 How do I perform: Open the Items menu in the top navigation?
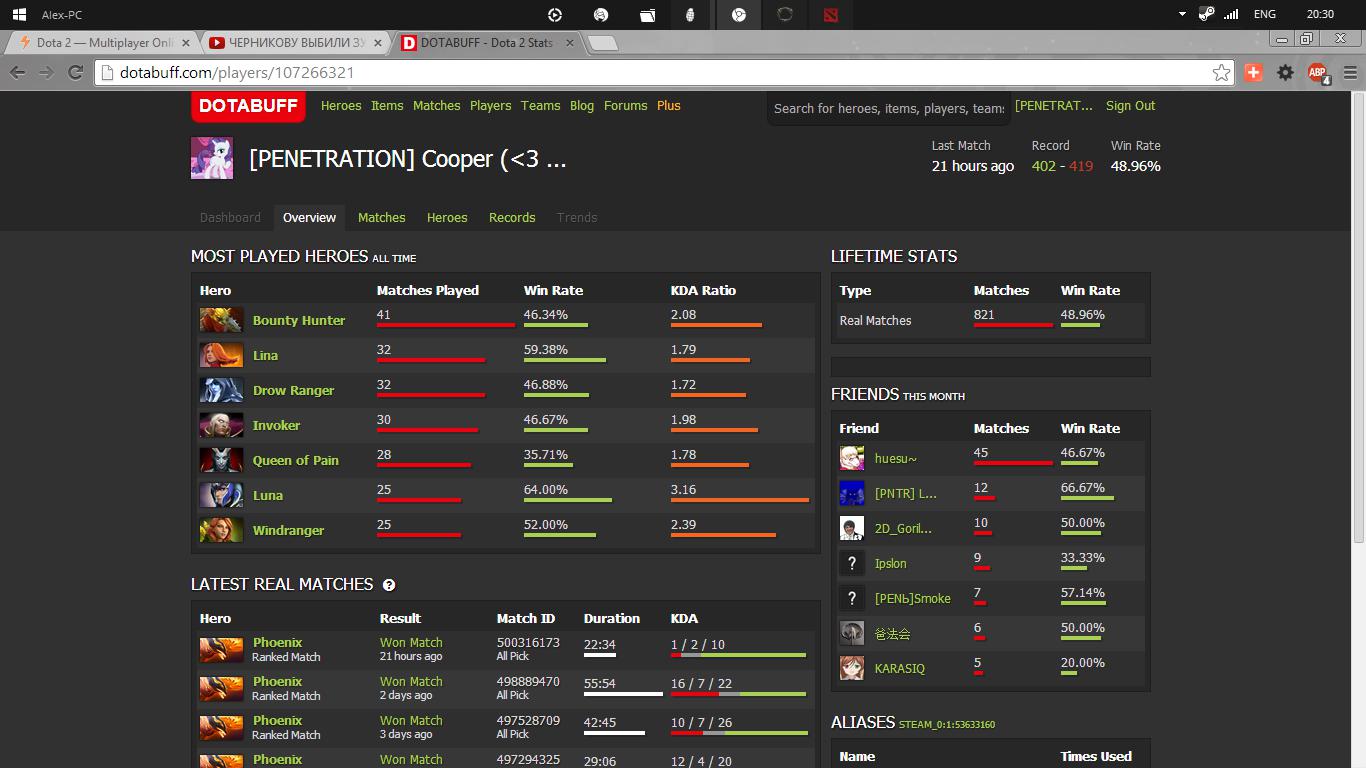[x=387, y=105]
